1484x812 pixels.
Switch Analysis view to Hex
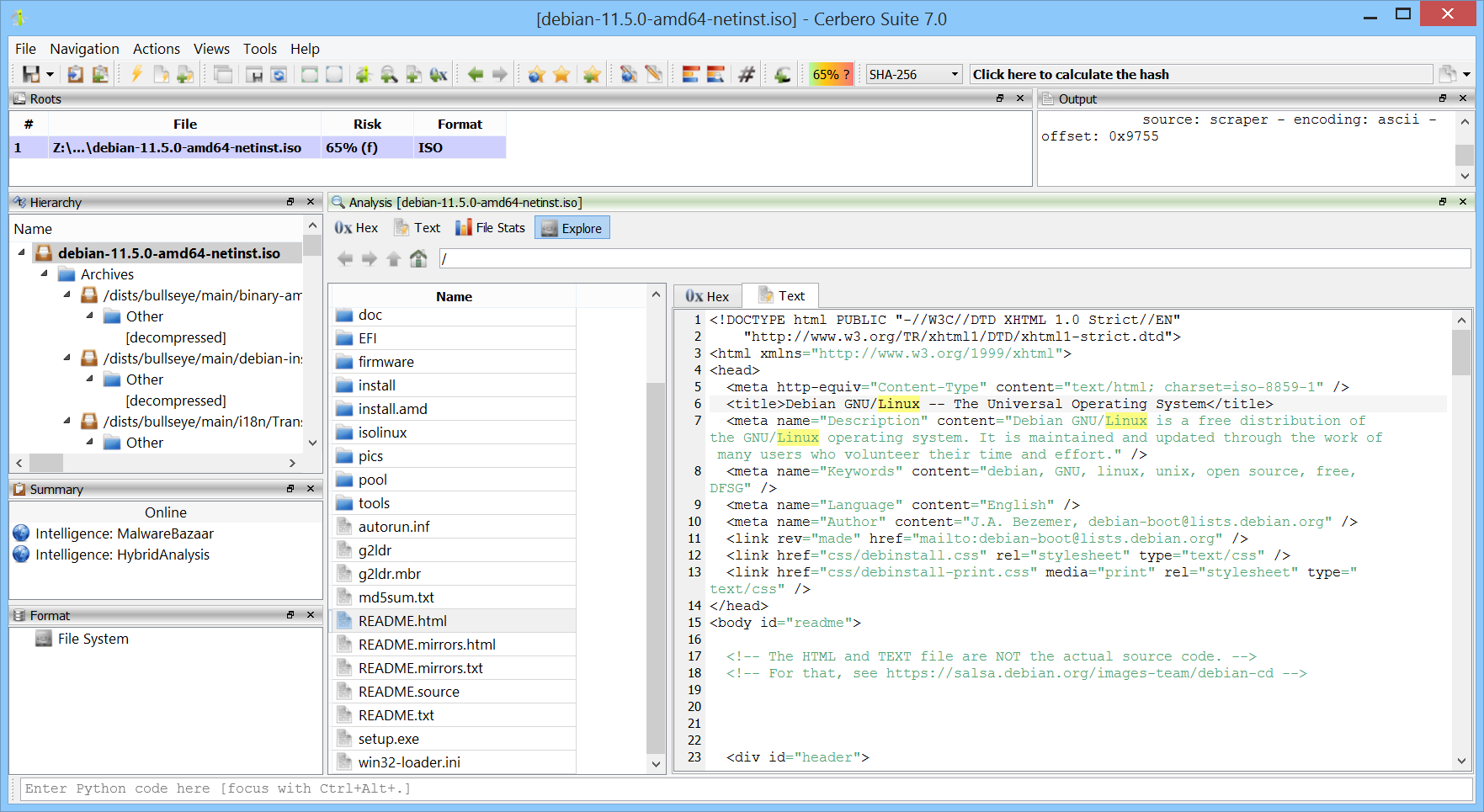coord(356,228)
